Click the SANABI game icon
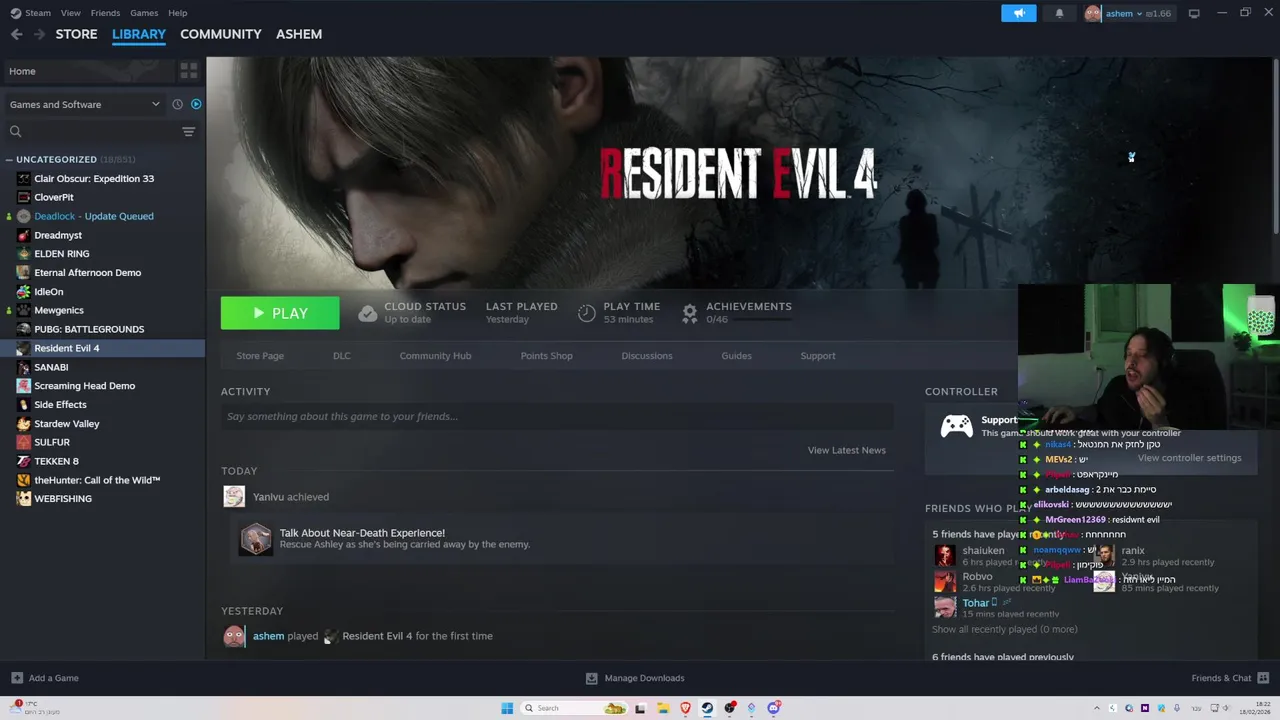This screenshot has width=1280, height=720. (24, 367)
